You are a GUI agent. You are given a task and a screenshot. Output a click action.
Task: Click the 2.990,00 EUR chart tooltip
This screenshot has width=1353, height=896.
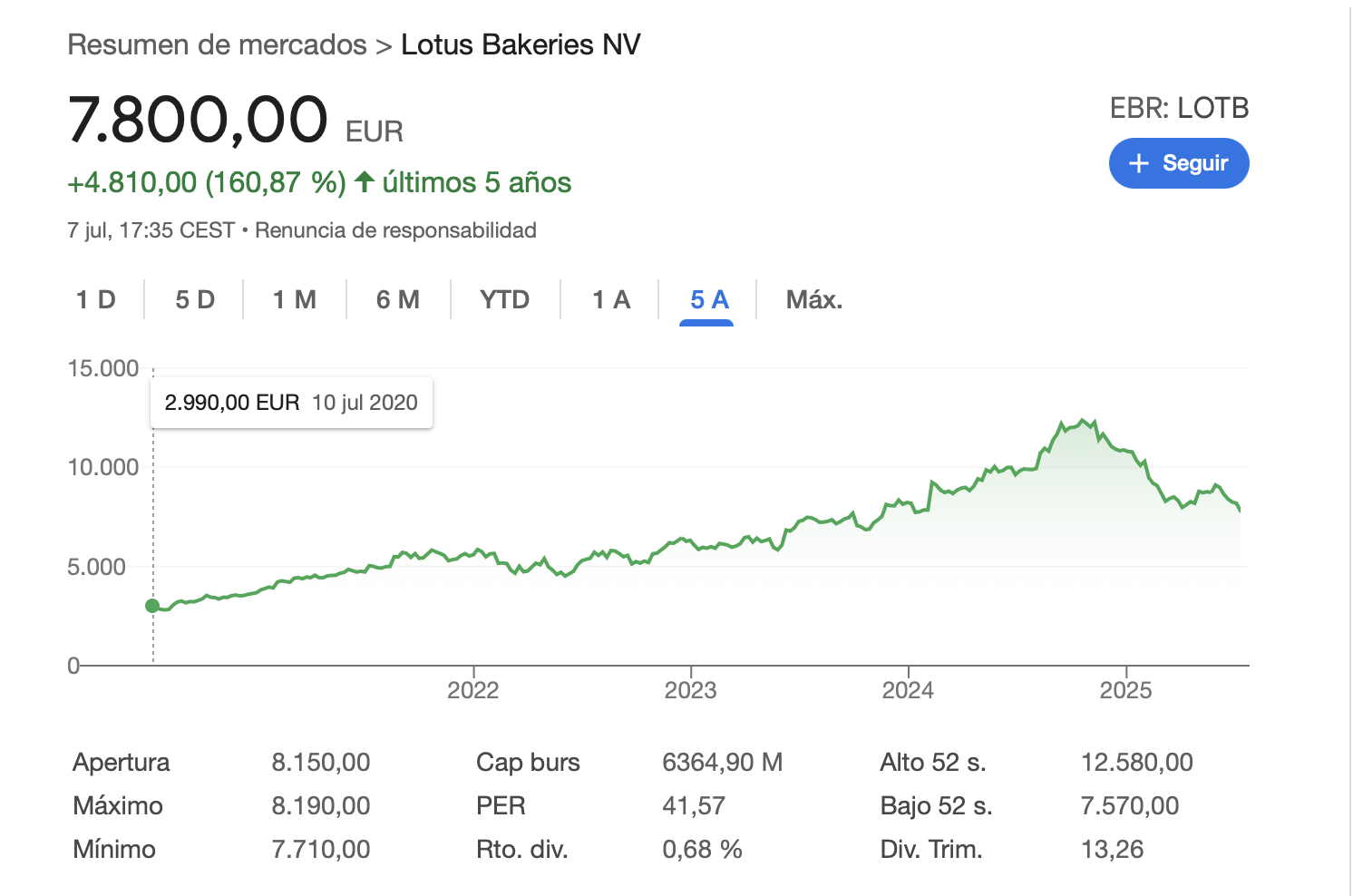pyautogui.click(x=291, y=403)
